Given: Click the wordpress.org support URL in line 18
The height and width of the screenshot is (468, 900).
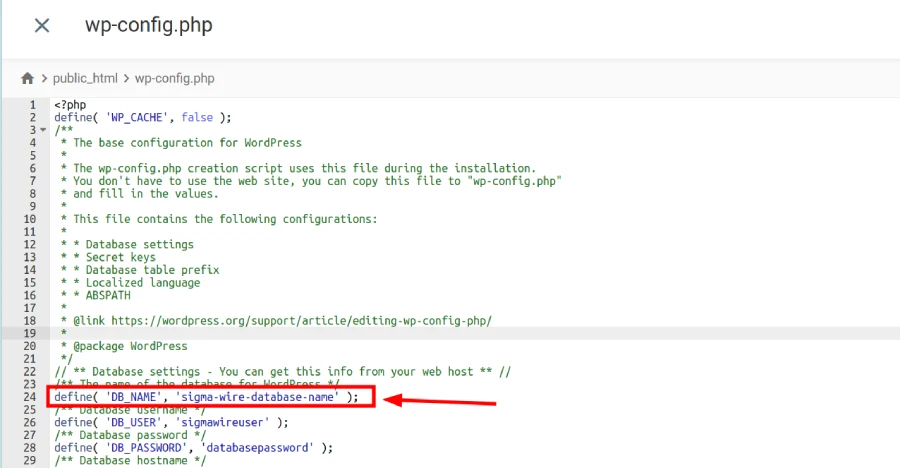Looking at the screenshot, I should pyautogui.click(x=300, y=320).
